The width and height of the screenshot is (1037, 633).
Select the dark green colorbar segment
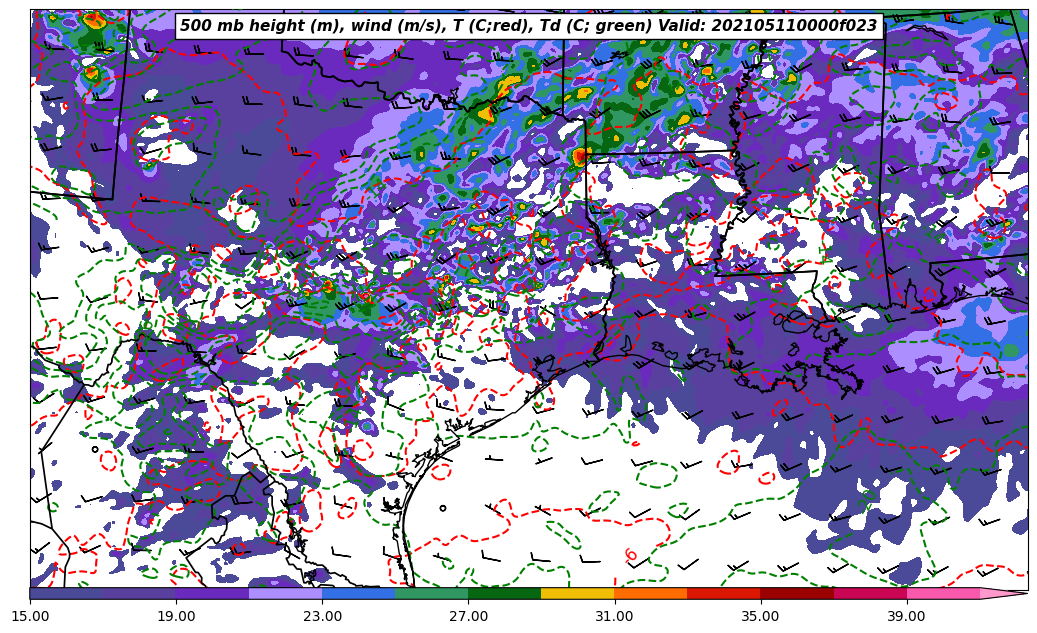tap(504, 593)
